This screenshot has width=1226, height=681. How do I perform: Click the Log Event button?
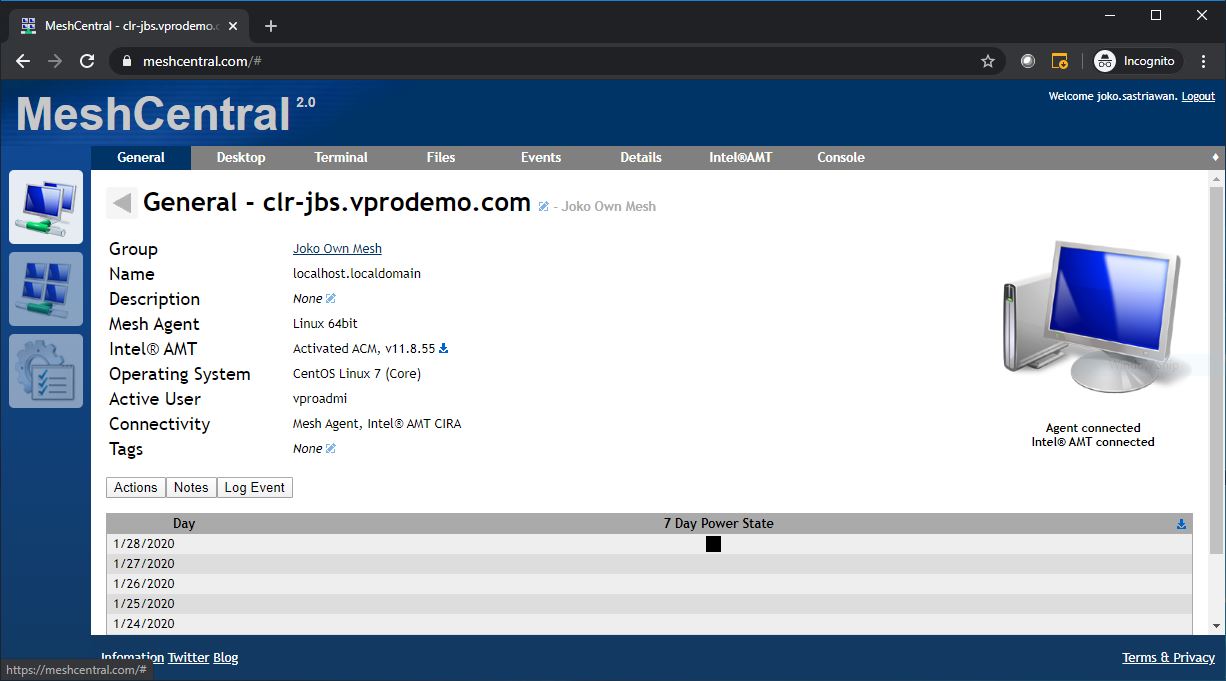pyautogui.click(x=255, y=487)
